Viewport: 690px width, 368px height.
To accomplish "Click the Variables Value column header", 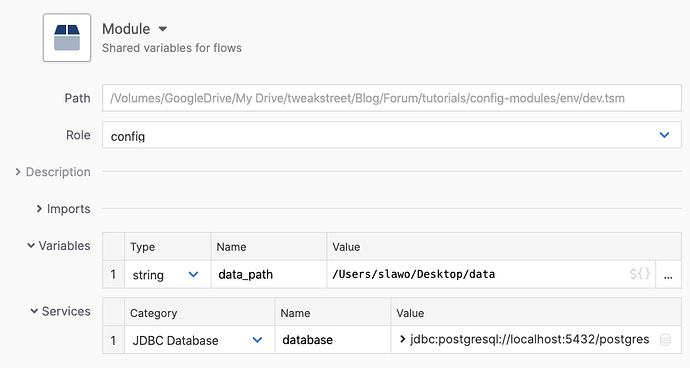I will 504,247.
